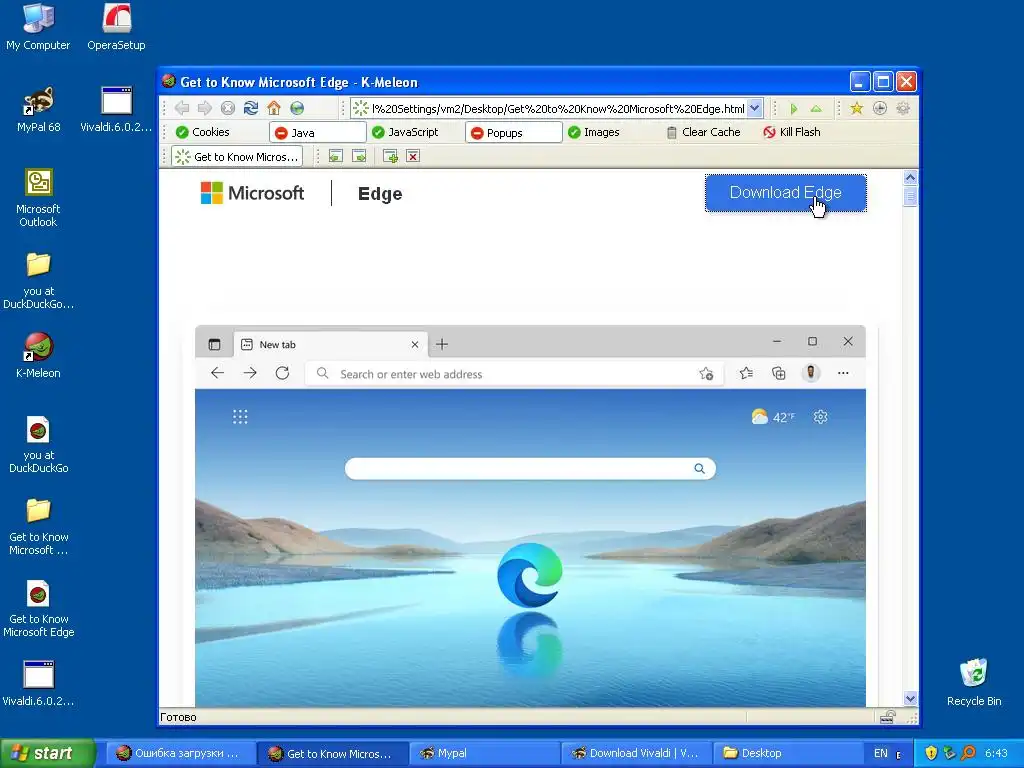Toggle the JavaScript privacy setting
Screen dimensions: 1024x768
405,132
